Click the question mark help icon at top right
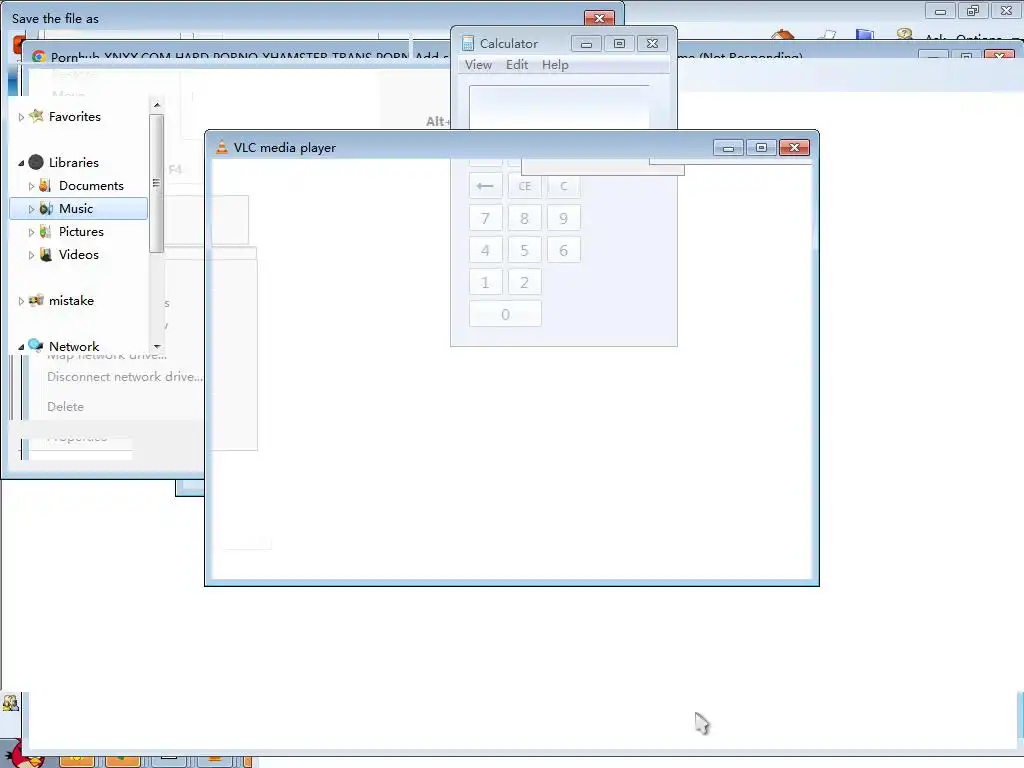This screenshot has height=768, width=1024. [x=904, y=34]
